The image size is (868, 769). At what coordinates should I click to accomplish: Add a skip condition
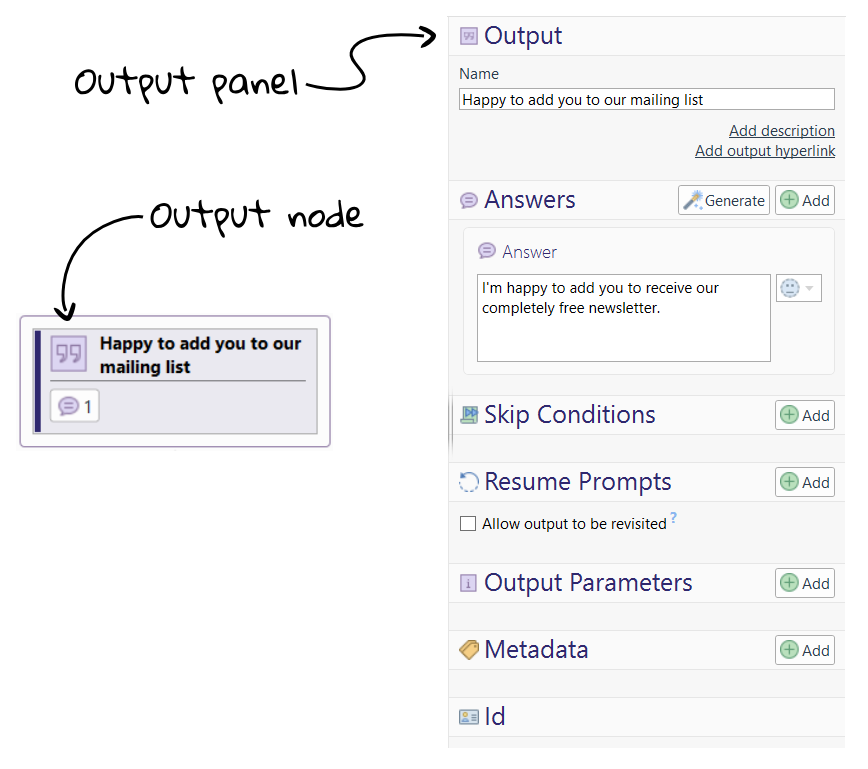[804, 414]
